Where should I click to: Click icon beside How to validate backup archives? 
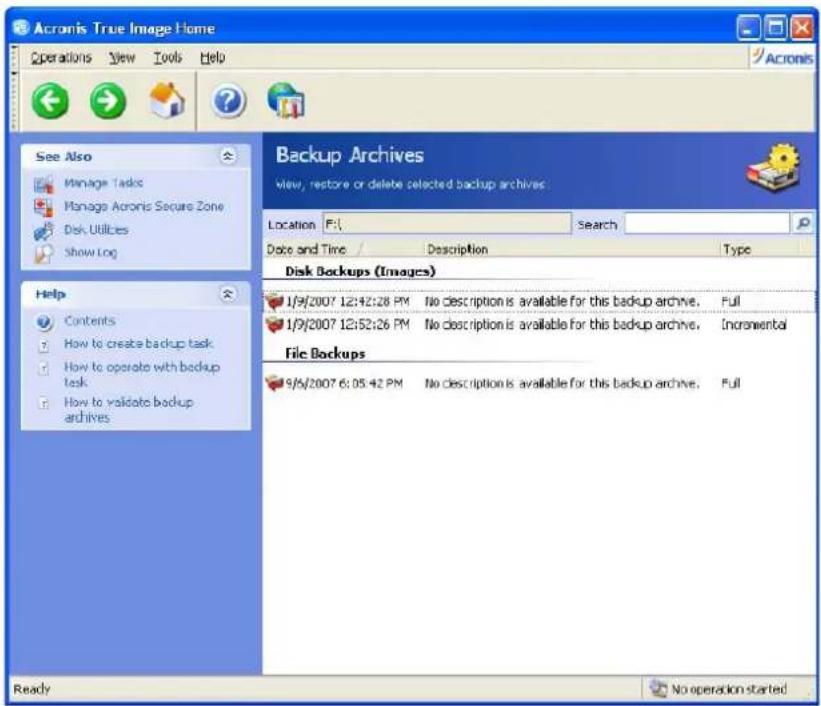tap(44, 403)
